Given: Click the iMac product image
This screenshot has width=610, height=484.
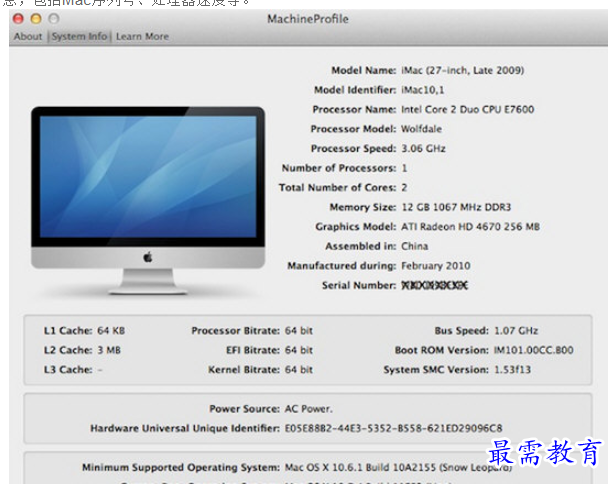Looking at the screenshot, I should (x=148, y=200).
